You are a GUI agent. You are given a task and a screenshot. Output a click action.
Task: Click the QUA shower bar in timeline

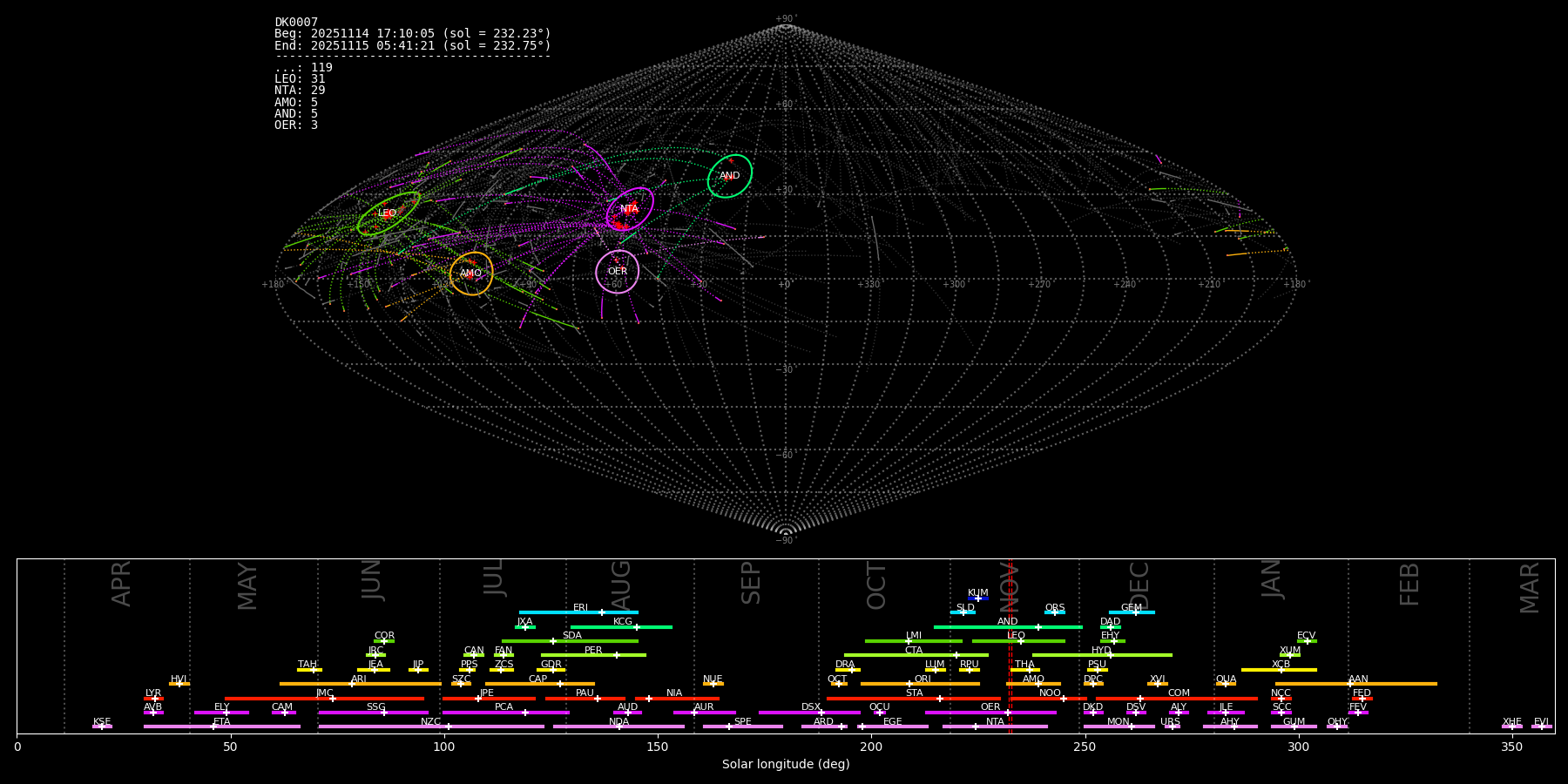point(1226,684)
